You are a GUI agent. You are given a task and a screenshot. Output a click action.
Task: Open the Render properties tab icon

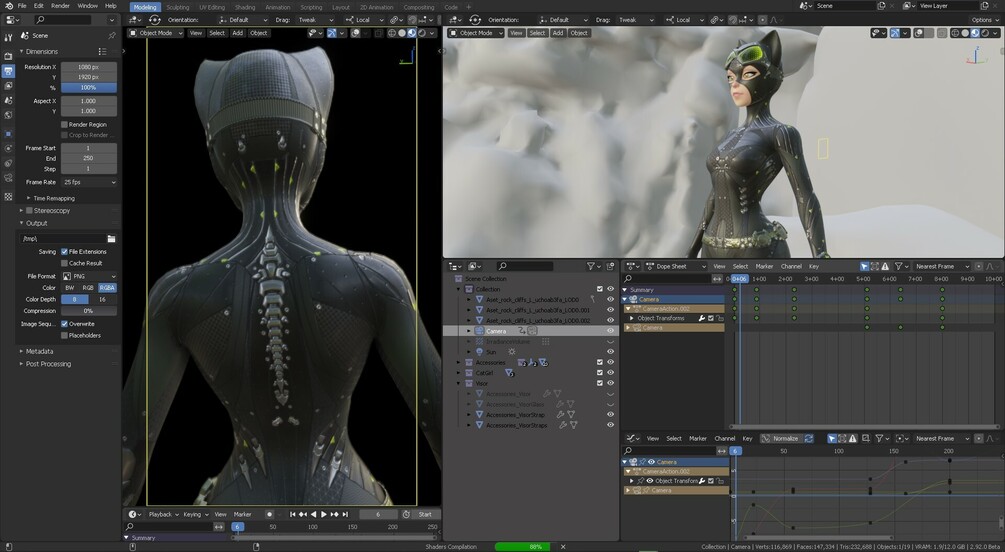8,56
